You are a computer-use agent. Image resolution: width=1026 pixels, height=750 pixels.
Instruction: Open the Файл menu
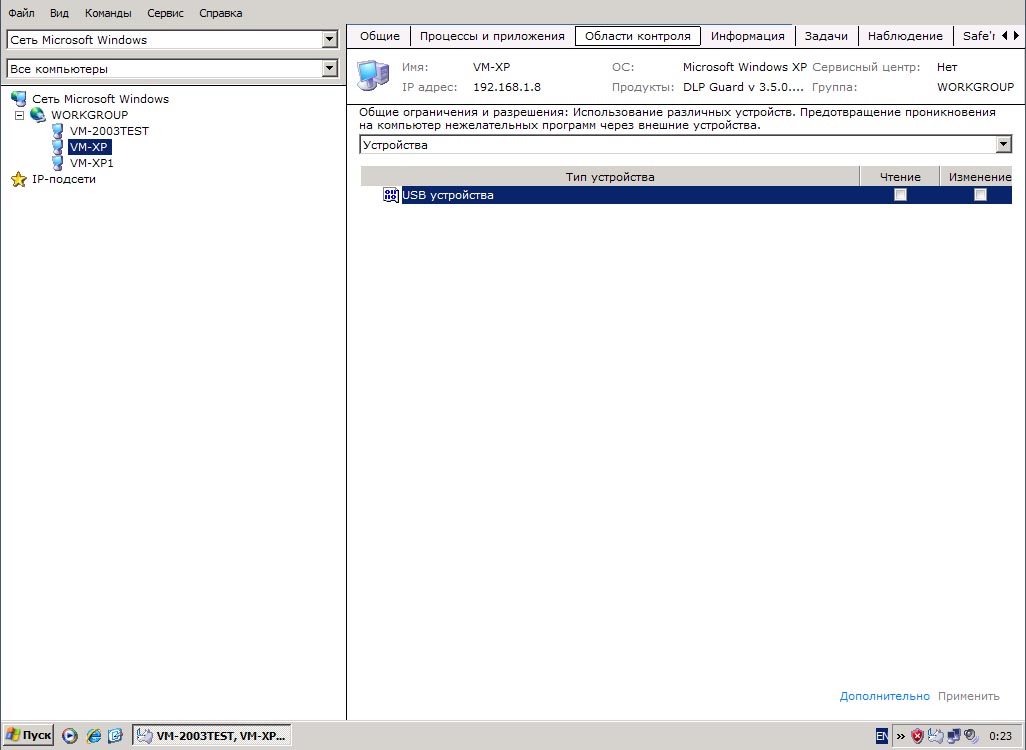21,13
